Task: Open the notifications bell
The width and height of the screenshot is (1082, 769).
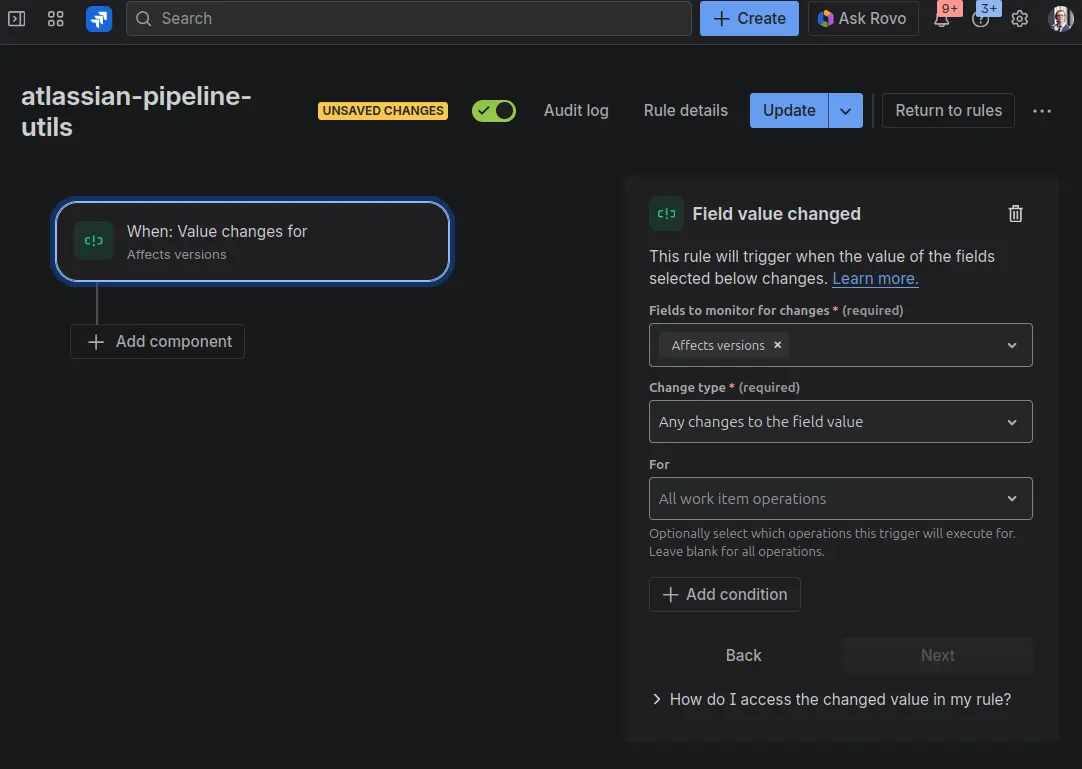Action: click(x=941, y=19)
